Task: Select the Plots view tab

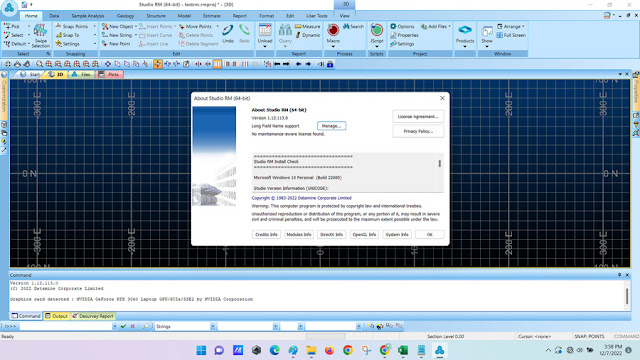Action: click(x=109, y=74)
